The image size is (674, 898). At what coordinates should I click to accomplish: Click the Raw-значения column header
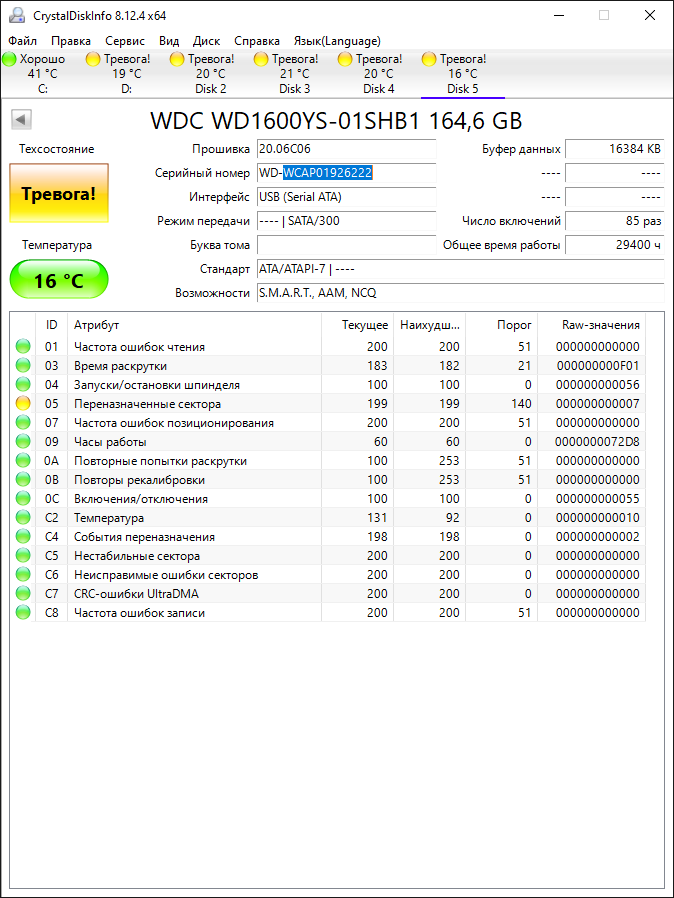[592, 325]
